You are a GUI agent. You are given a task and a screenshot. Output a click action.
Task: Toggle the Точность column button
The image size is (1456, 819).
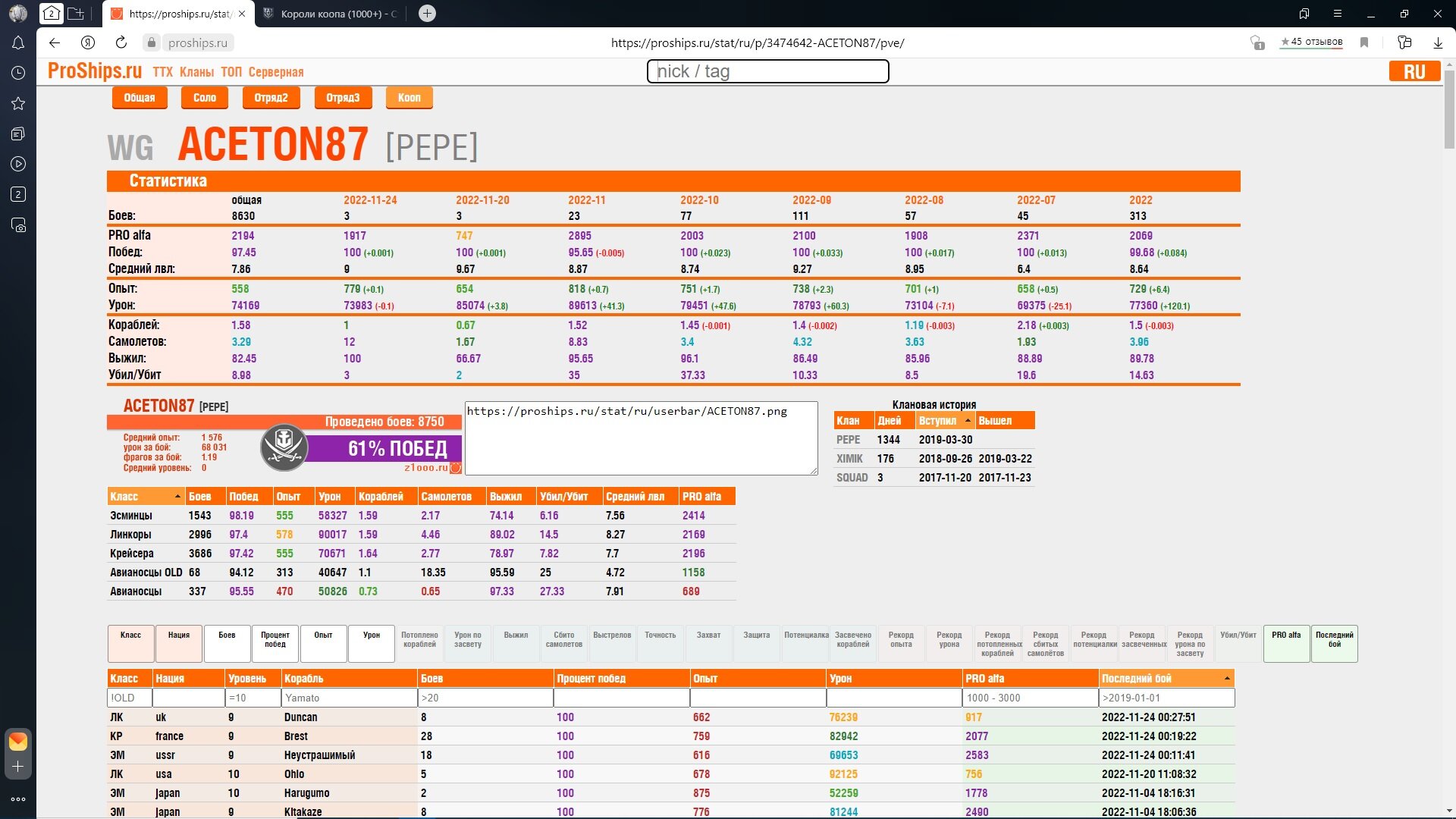(661, 644)
